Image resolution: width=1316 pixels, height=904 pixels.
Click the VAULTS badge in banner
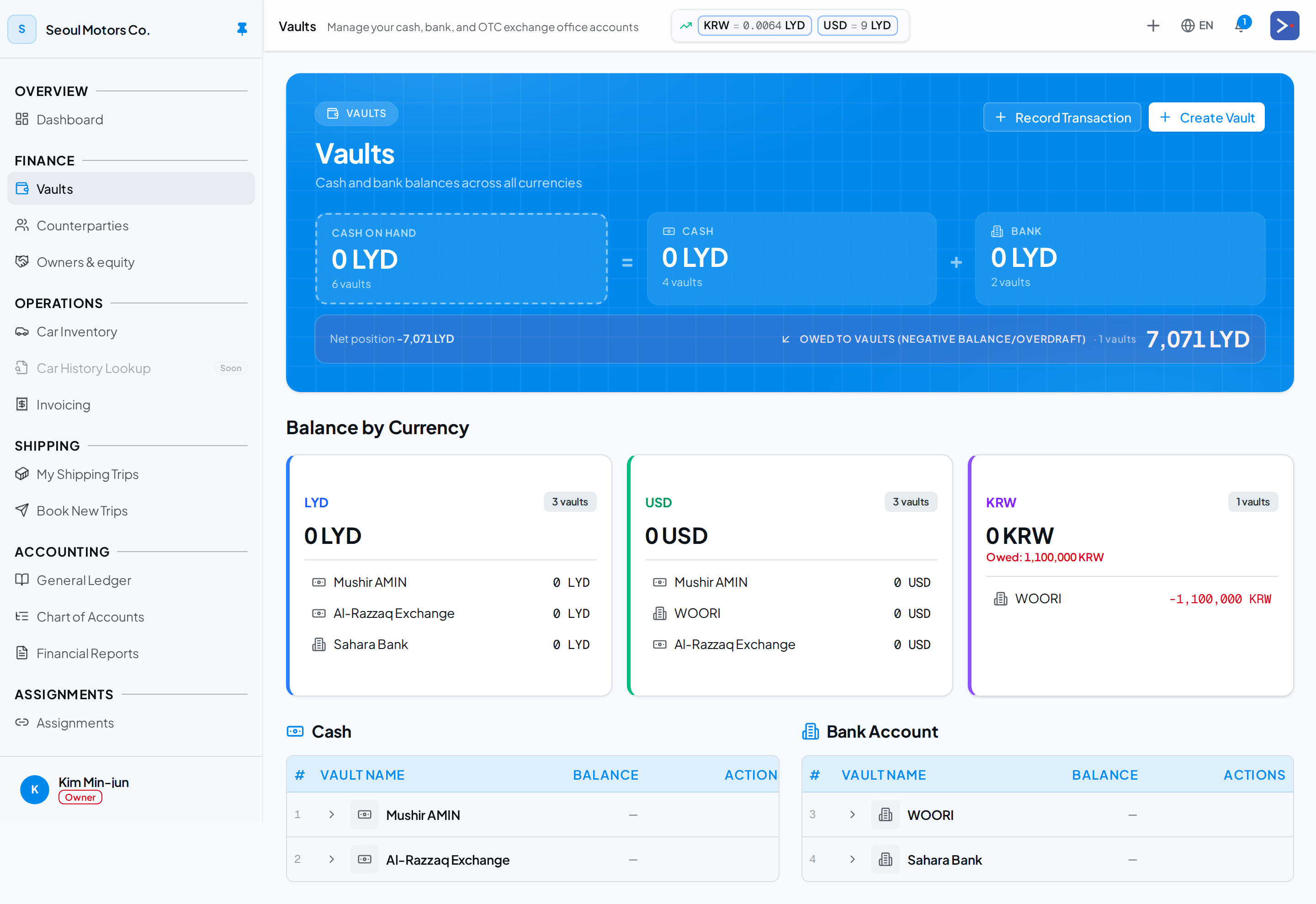356,113
